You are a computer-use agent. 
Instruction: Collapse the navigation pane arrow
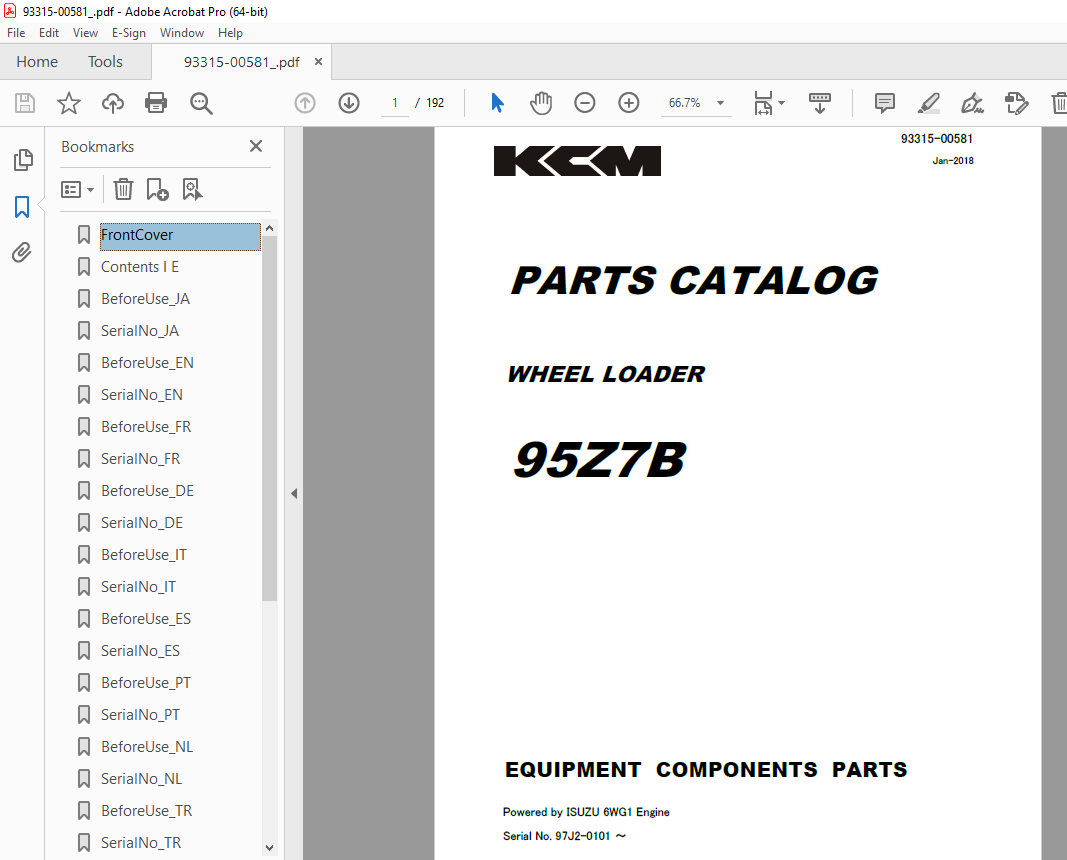pyautogui.click(x=294, y=493)
